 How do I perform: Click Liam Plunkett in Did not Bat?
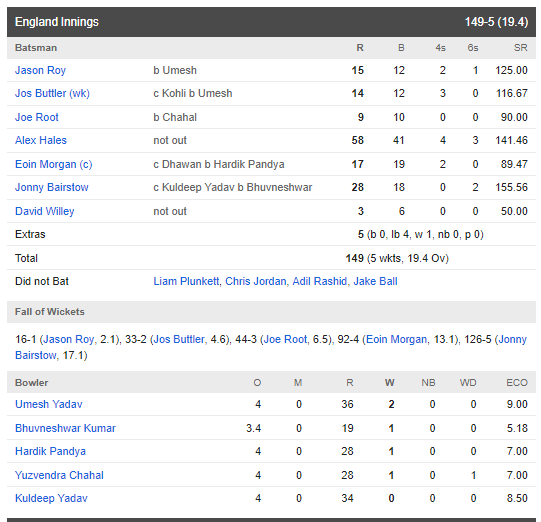[x=186, y=282]
